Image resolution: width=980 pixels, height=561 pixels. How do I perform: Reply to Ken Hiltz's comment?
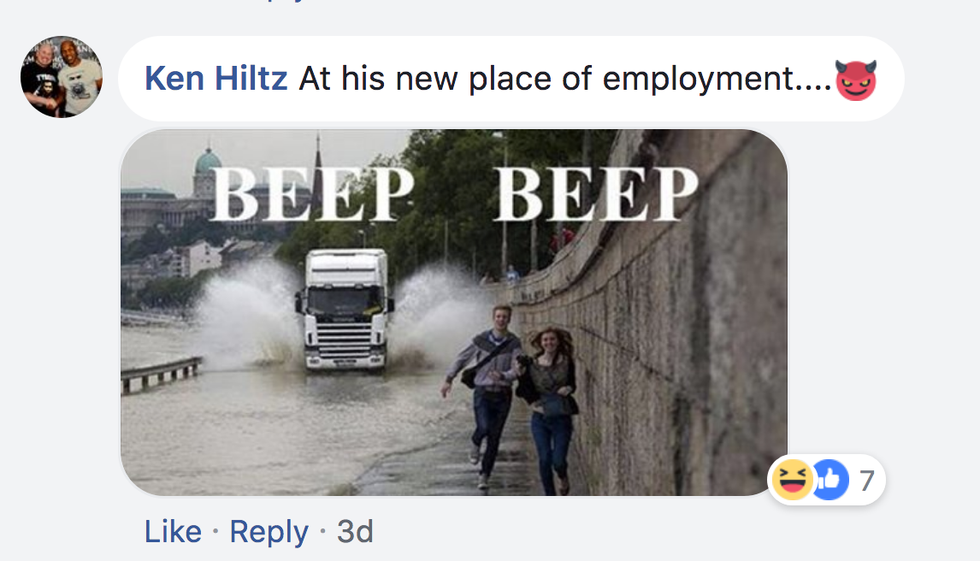pyautogui.click(x=269, y=532)
